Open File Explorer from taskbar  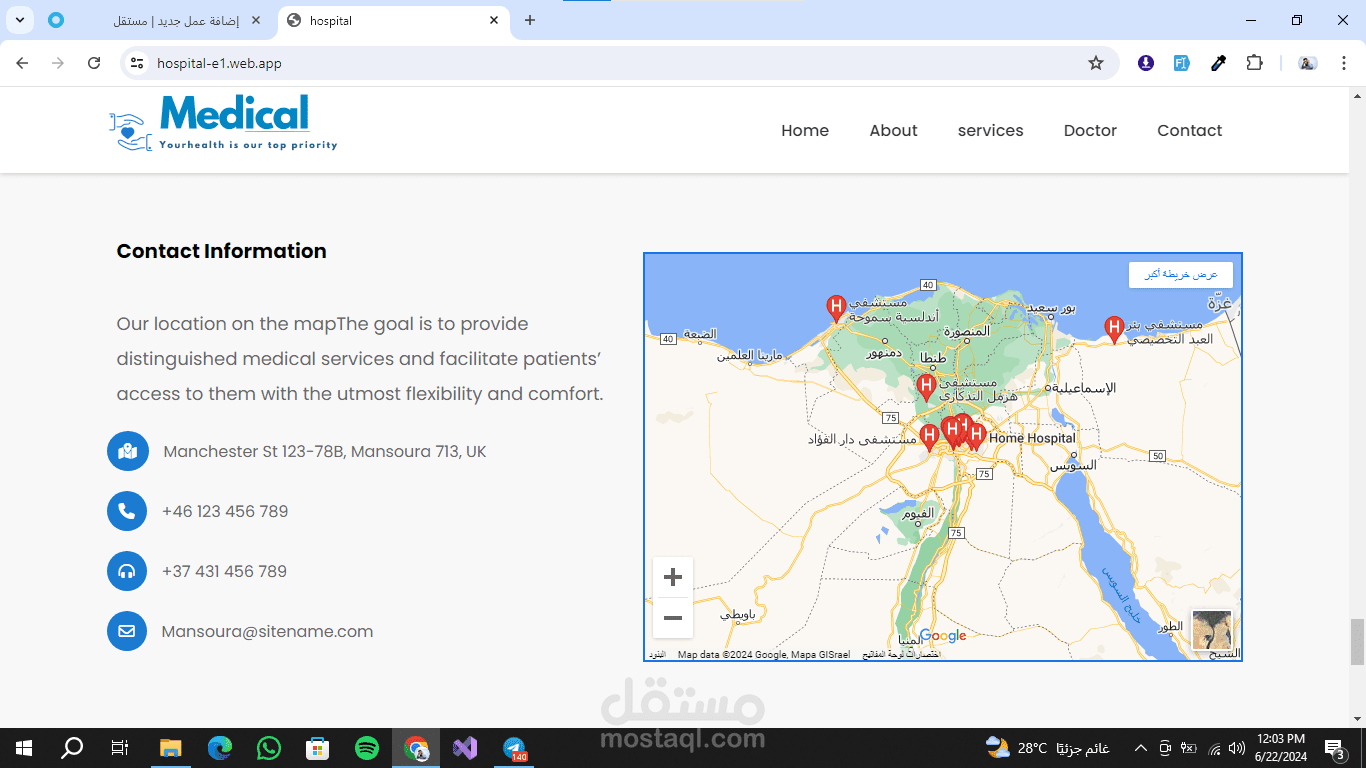pyautogui.click(x=171, y=748)
